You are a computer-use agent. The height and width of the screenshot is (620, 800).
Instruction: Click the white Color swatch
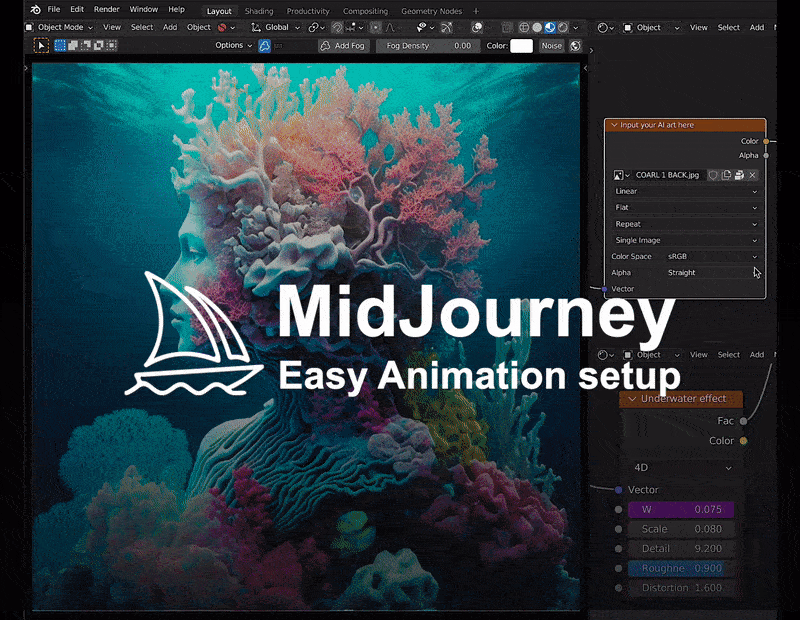[x=521, y=46]
